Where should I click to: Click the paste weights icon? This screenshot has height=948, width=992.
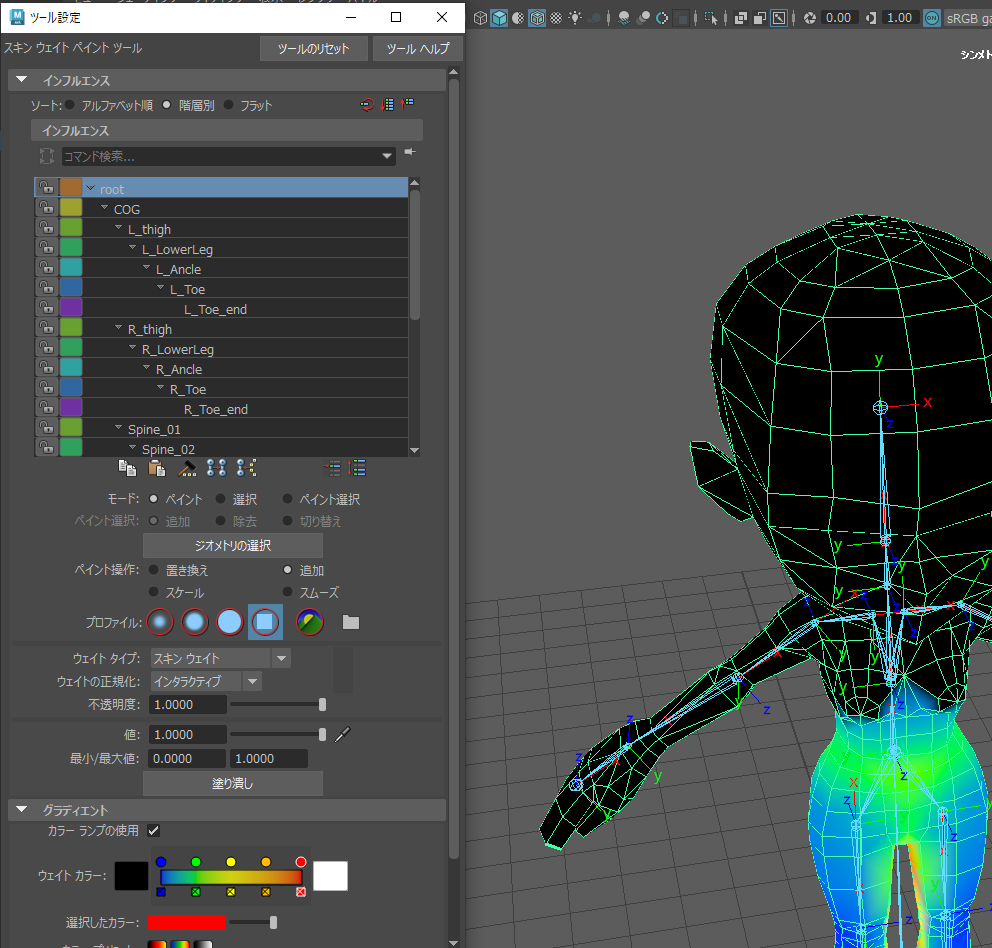(x=156, y=468)
